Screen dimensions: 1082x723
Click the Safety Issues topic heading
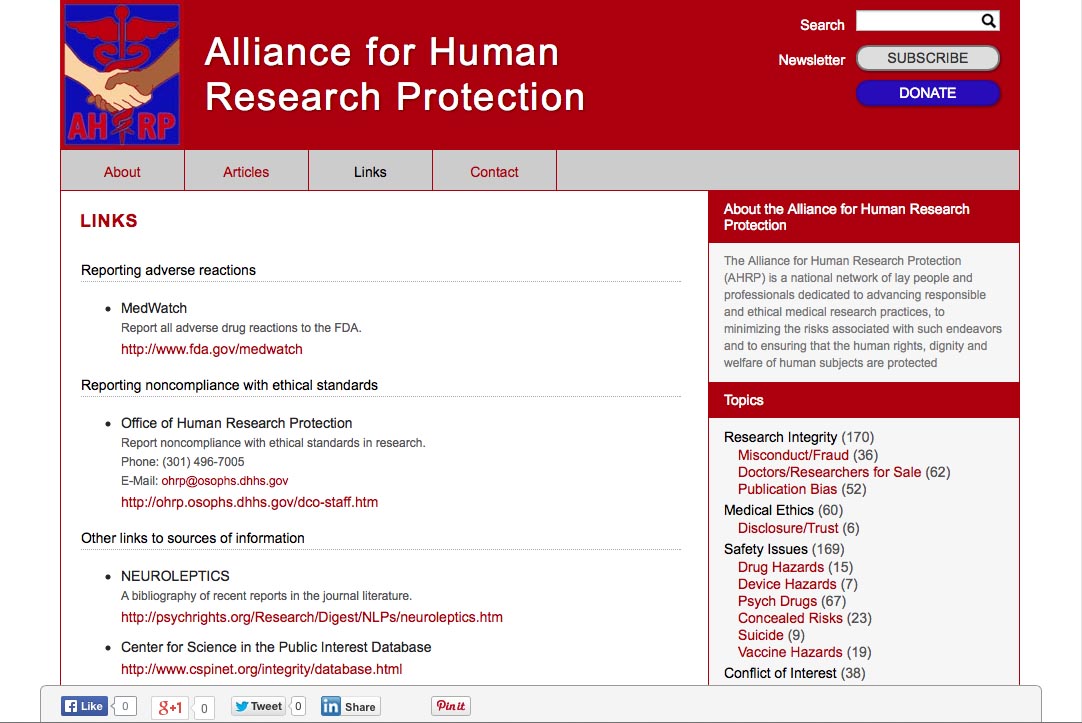pyautogui.click(x=765, y=549)
